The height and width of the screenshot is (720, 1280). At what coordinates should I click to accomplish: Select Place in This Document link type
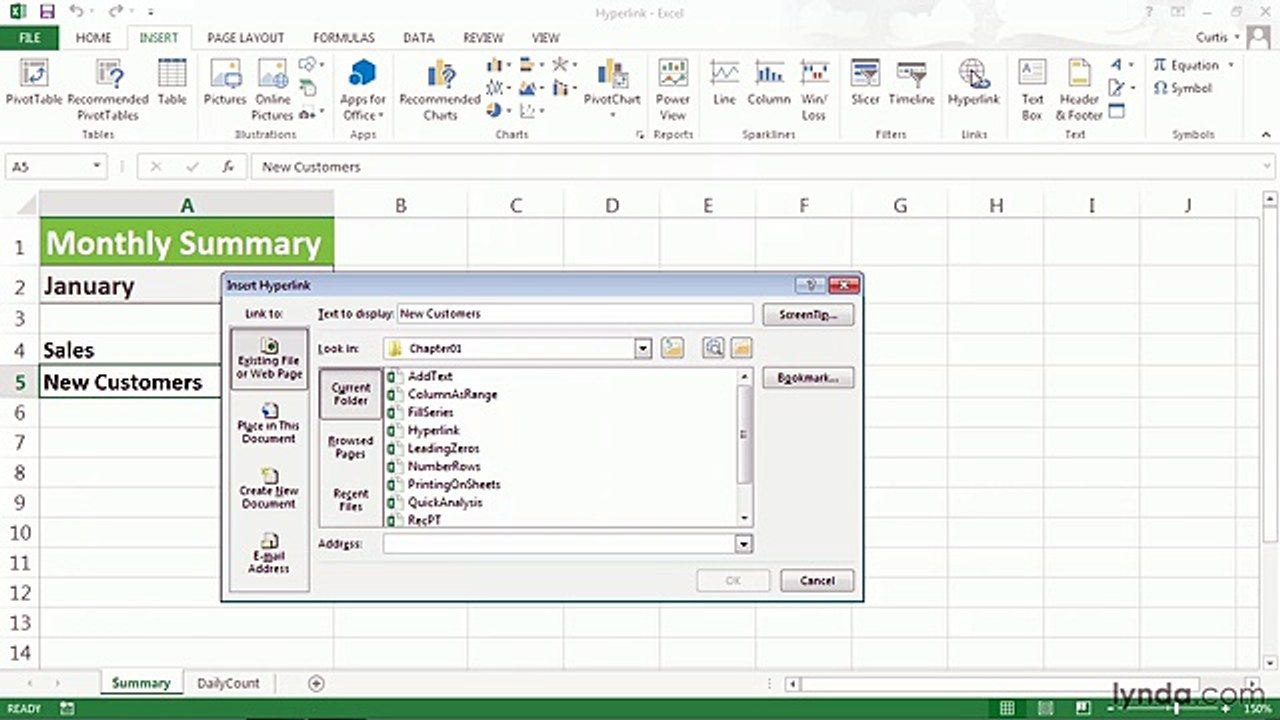[268, 422]
